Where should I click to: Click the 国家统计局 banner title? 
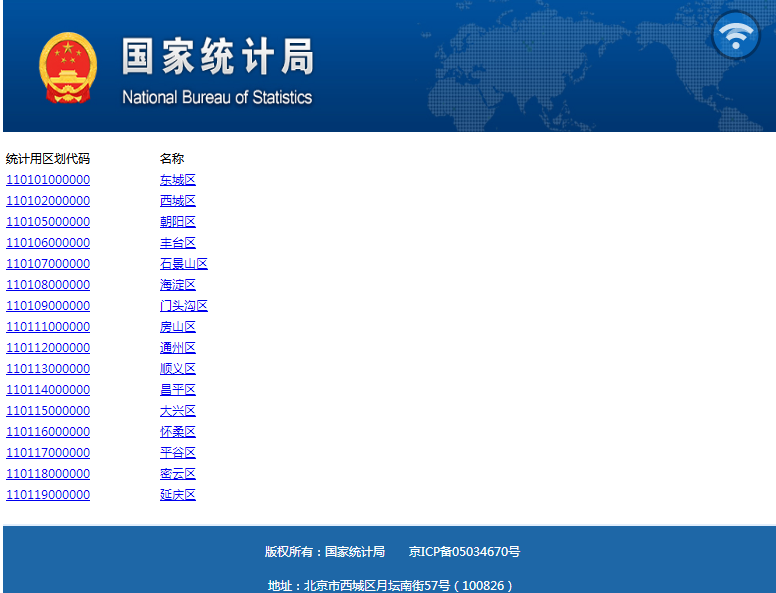pos(218,56)
